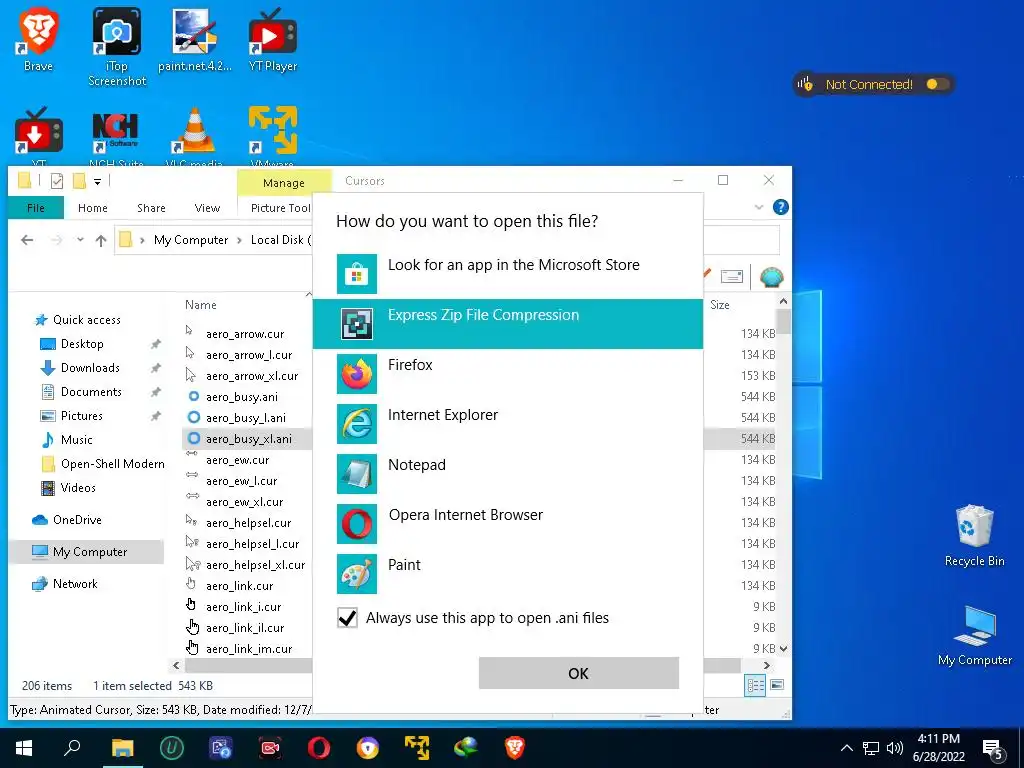Toggle the Not Connected switch
Image resolution: width=1024 pixels, height=768 pixels.
[x=936, y=84]
